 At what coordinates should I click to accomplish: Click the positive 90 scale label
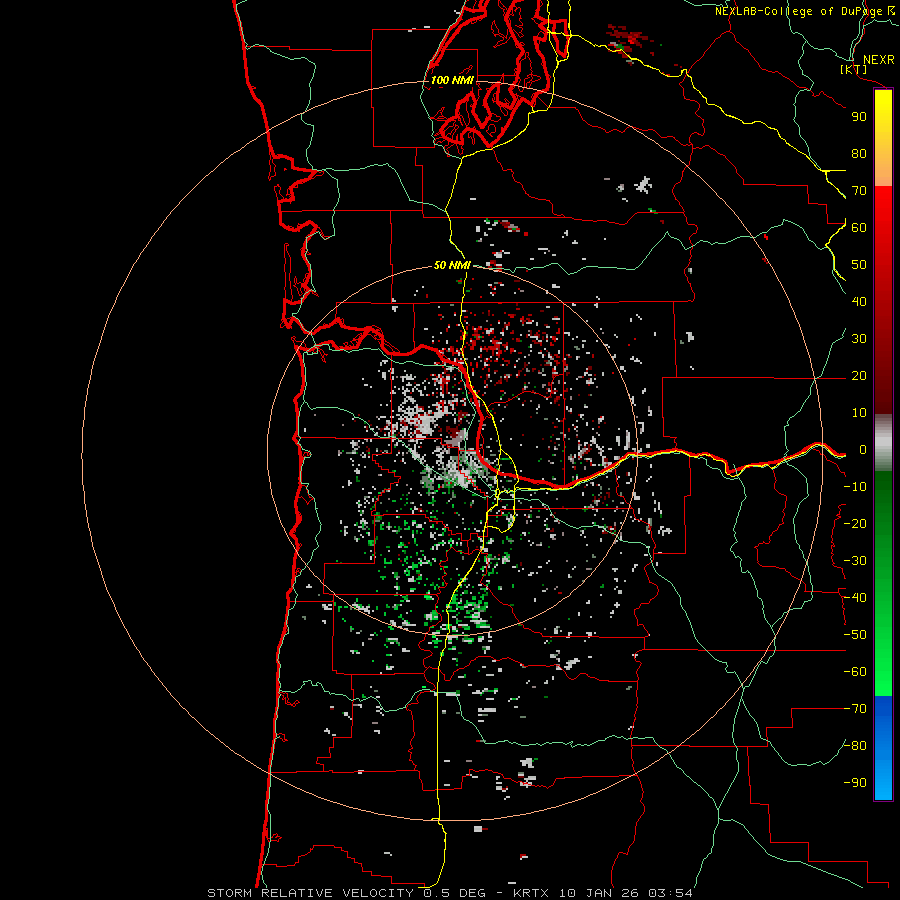(859, 117)
